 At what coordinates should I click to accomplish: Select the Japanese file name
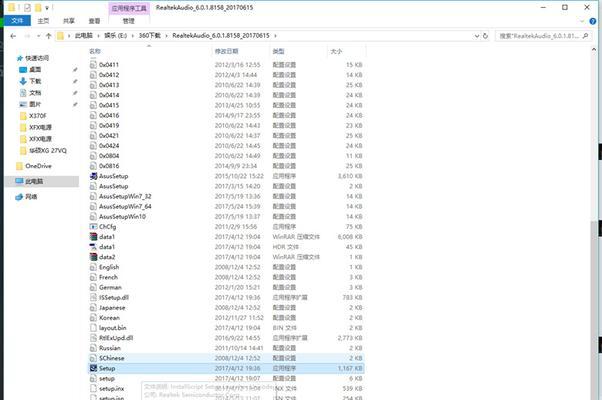[112, 307]
